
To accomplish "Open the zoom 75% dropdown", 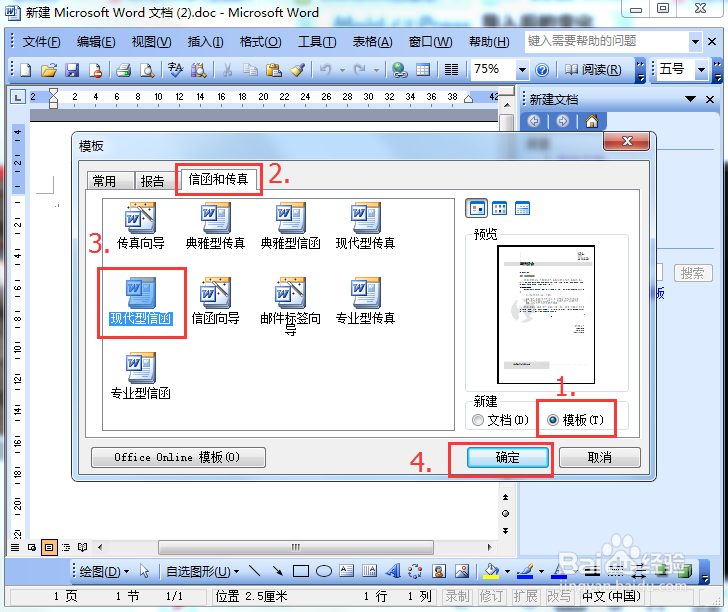I will click(x=522, y=70).
